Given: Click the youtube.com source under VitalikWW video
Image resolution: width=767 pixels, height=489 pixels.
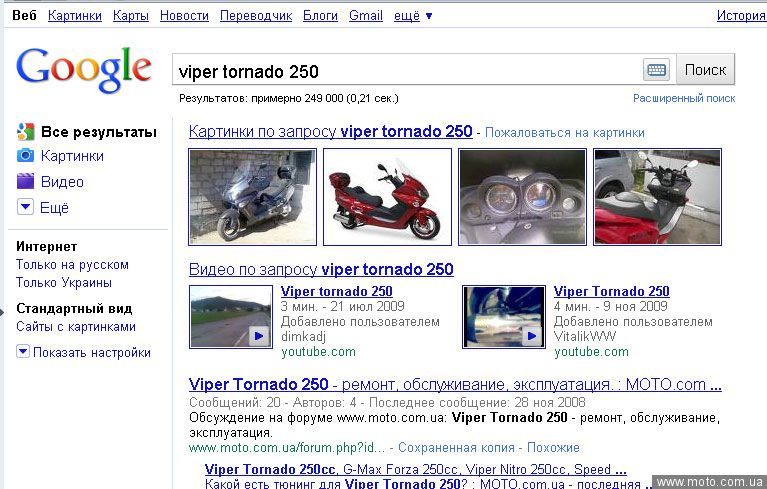Looking at the screenshot, I should [x=591, y=352].
